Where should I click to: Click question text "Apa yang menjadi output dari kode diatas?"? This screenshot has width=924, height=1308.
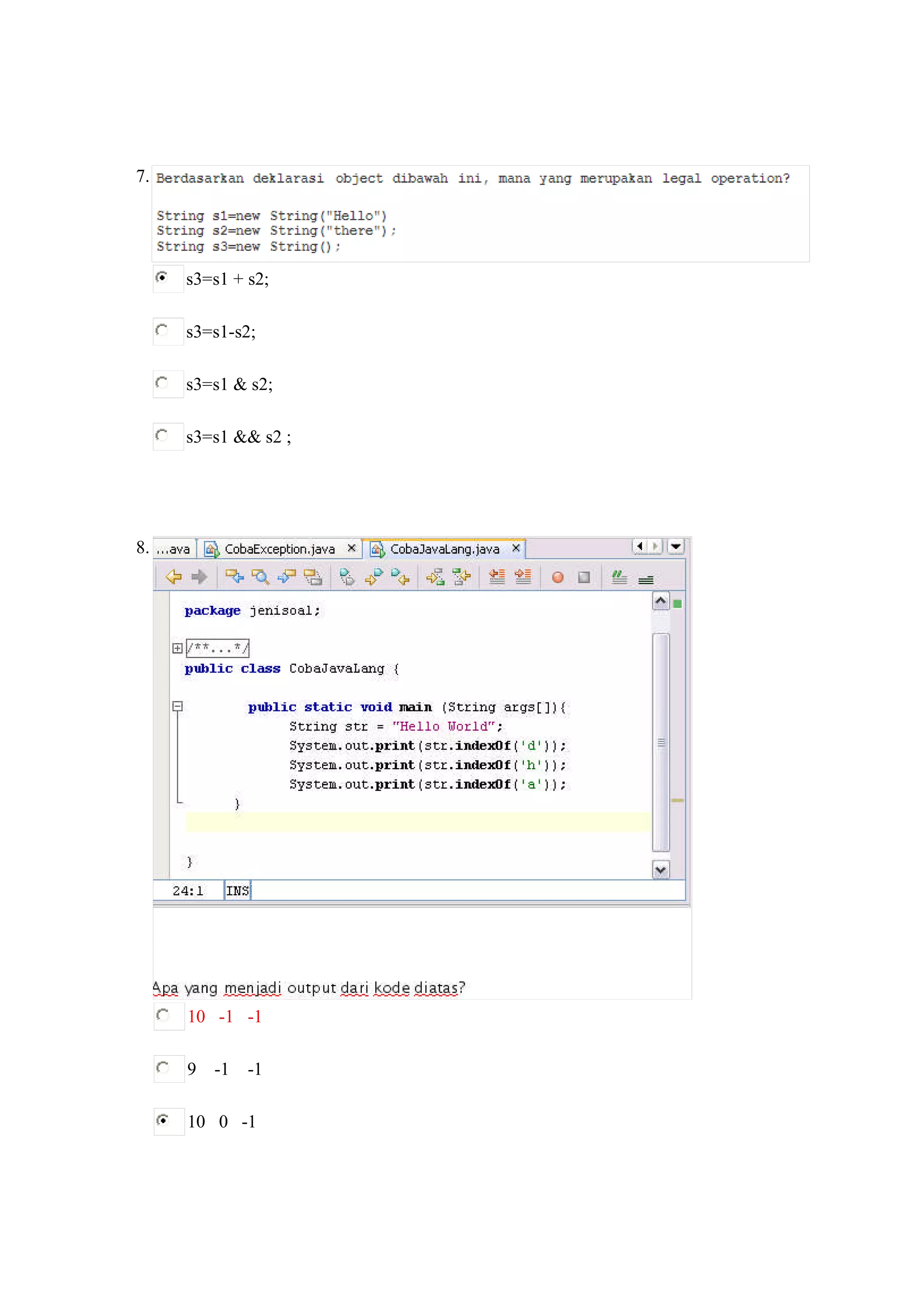click(309, 988)
